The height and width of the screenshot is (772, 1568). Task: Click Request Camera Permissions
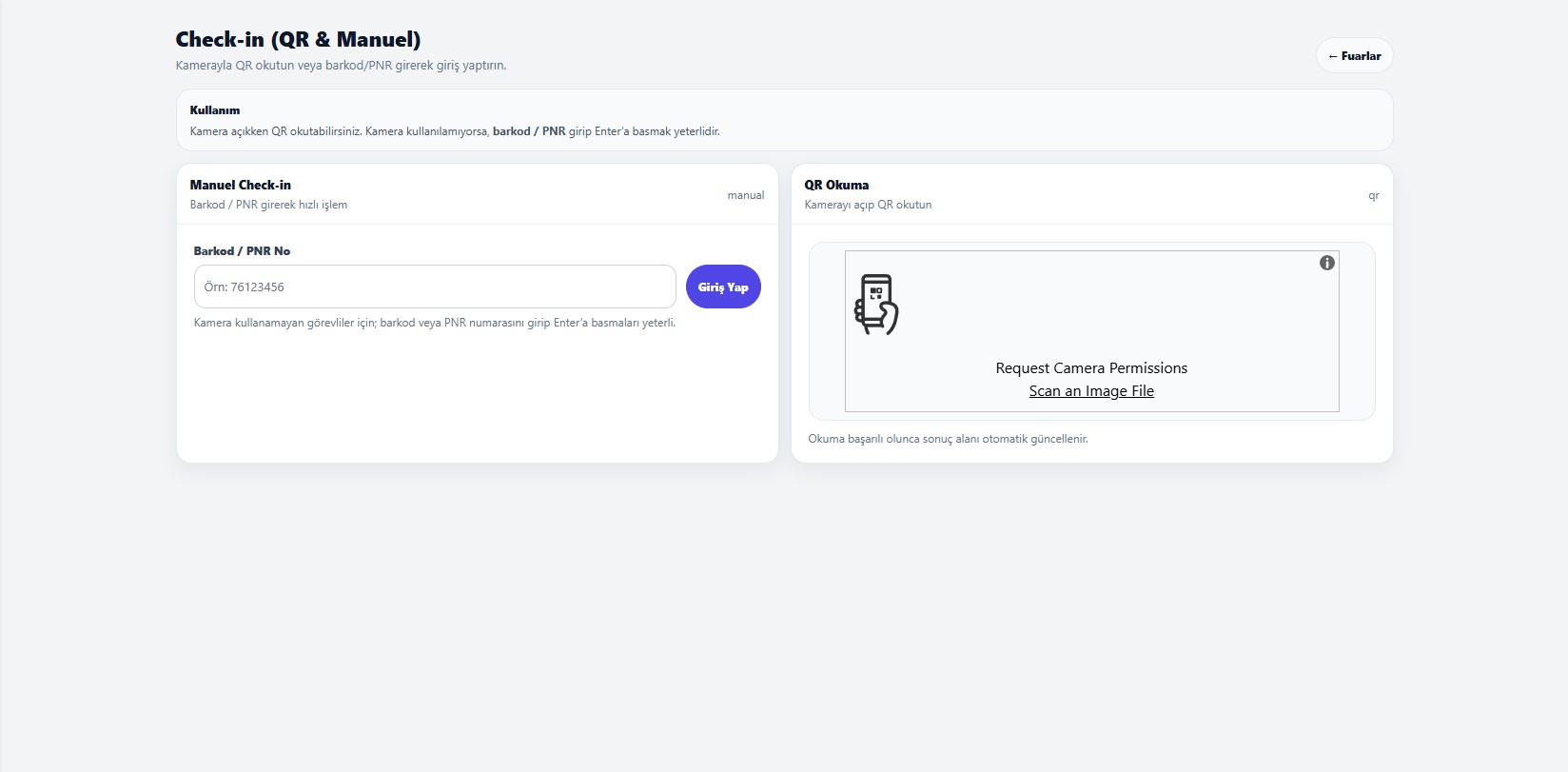tap(1091, 368)
